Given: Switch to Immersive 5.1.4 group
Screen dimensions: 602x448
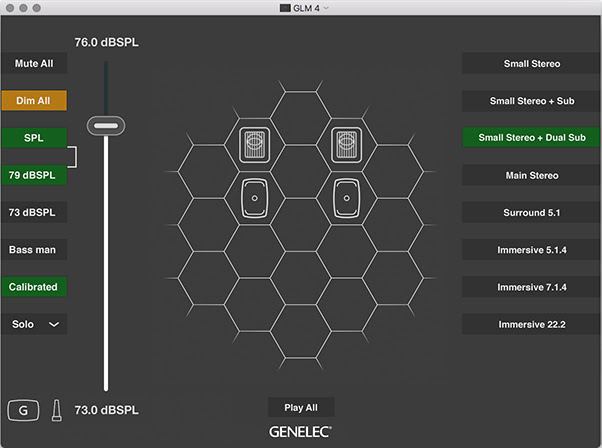Looking at the screenshot, I should pyautogui.click(x=531, y=250).
